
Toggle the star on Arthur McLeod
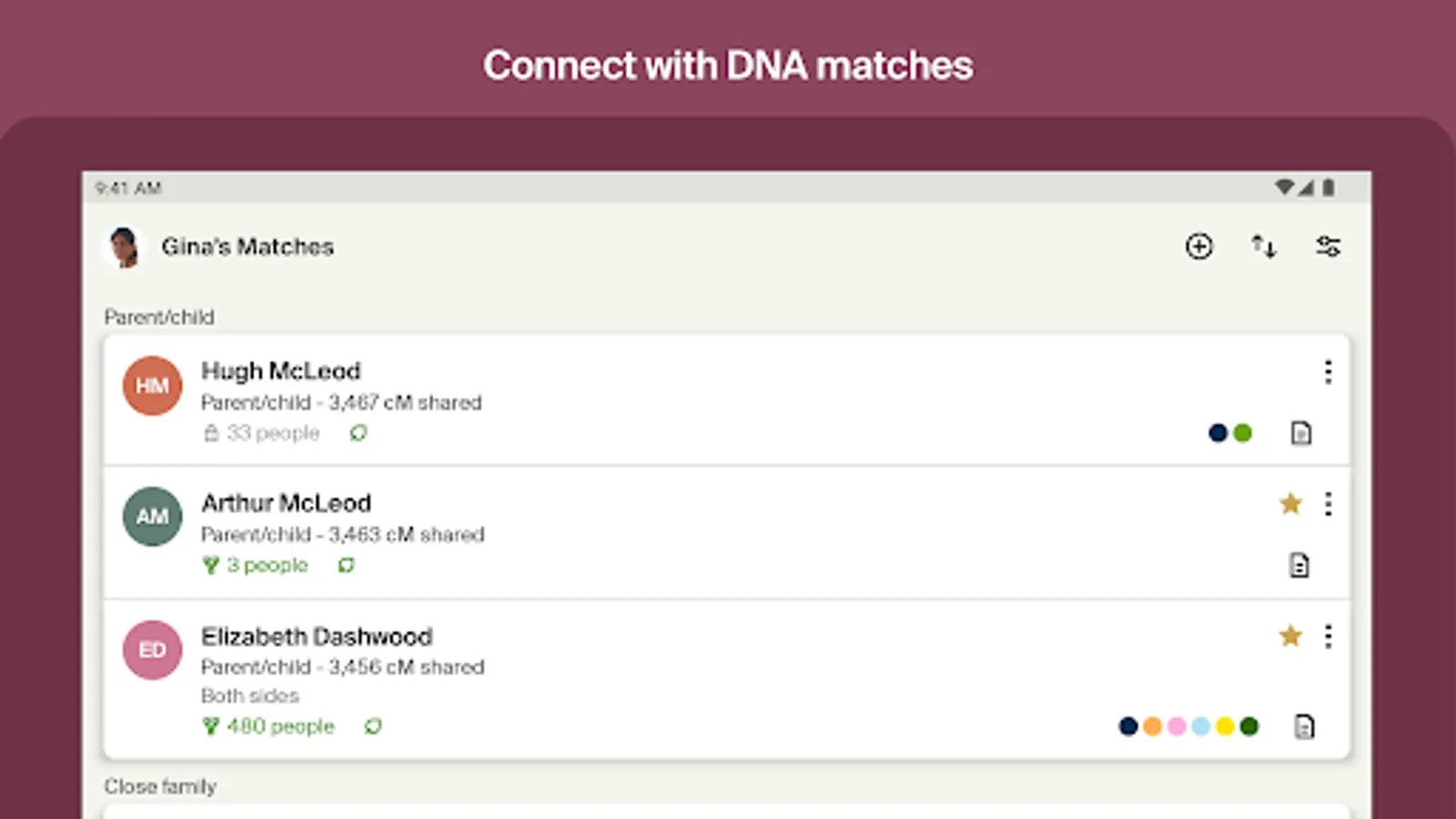pyautogui.click(x=1290, y=503)
